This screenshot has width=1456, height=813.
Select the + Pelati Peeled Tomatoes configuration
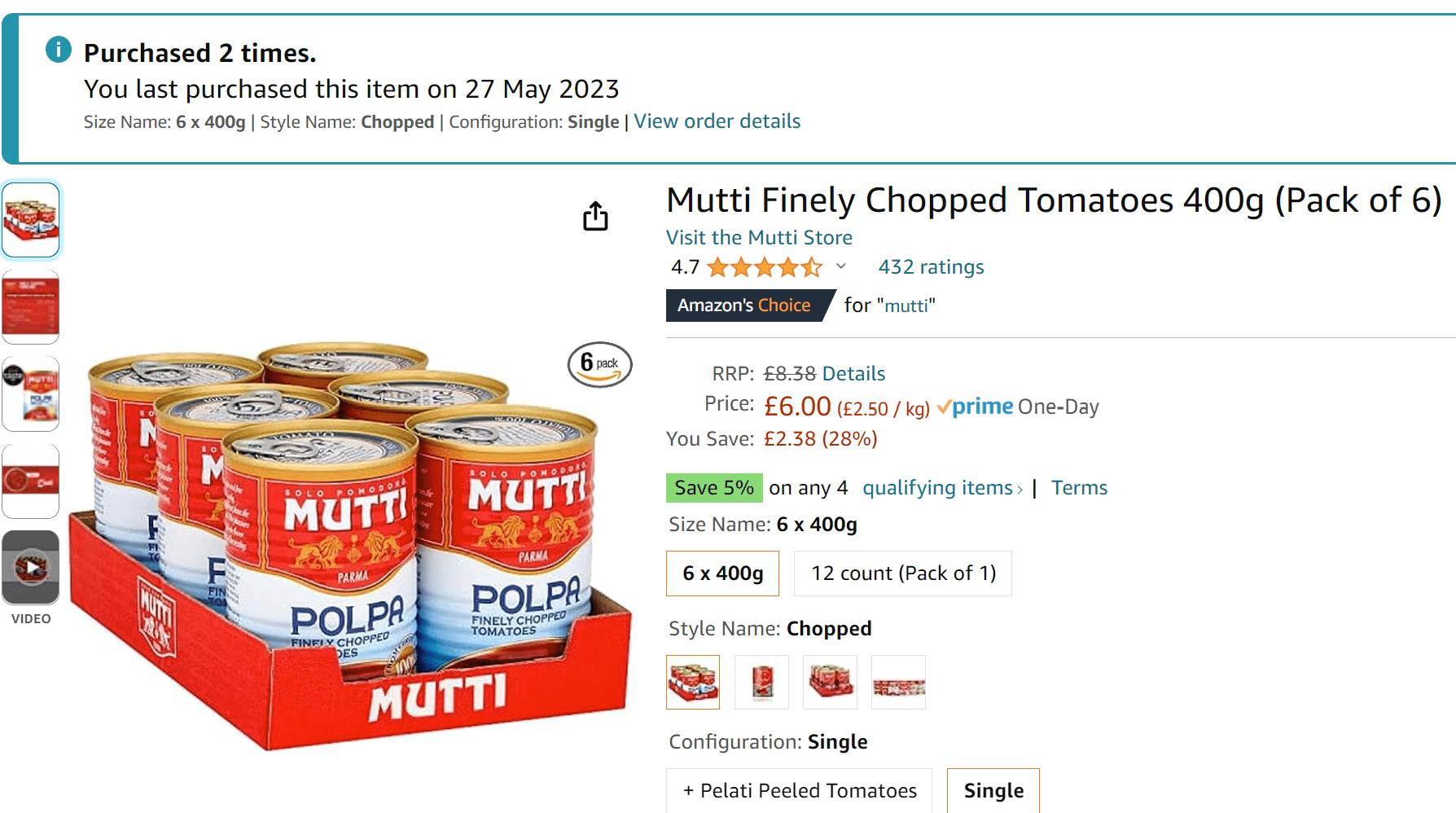(799, 790)
